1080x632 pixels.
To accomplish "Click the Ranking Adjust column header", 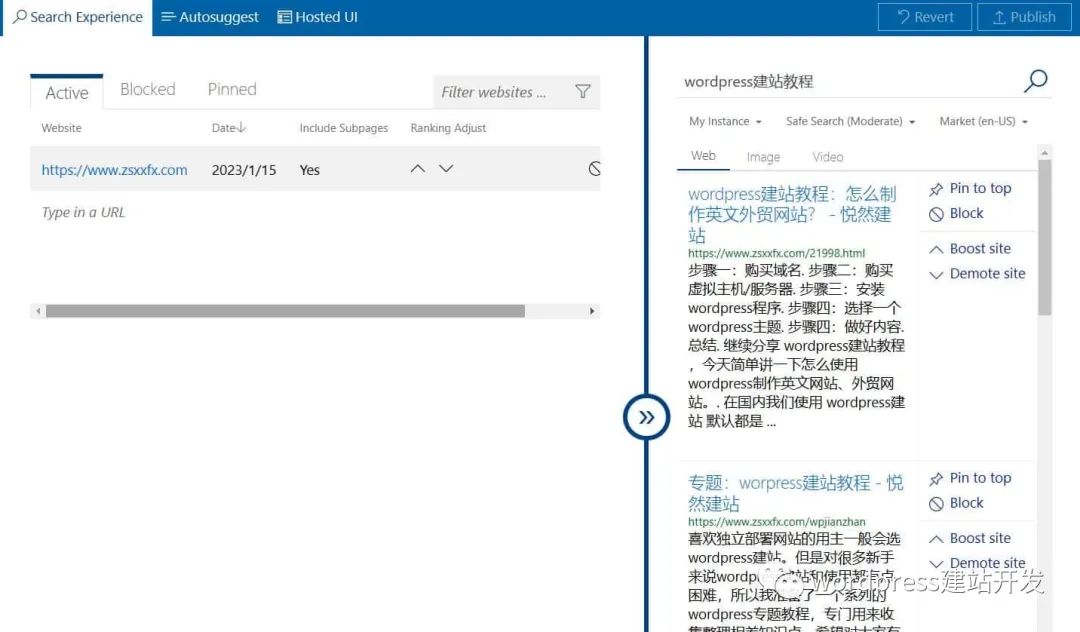I will tap(448, 128).
